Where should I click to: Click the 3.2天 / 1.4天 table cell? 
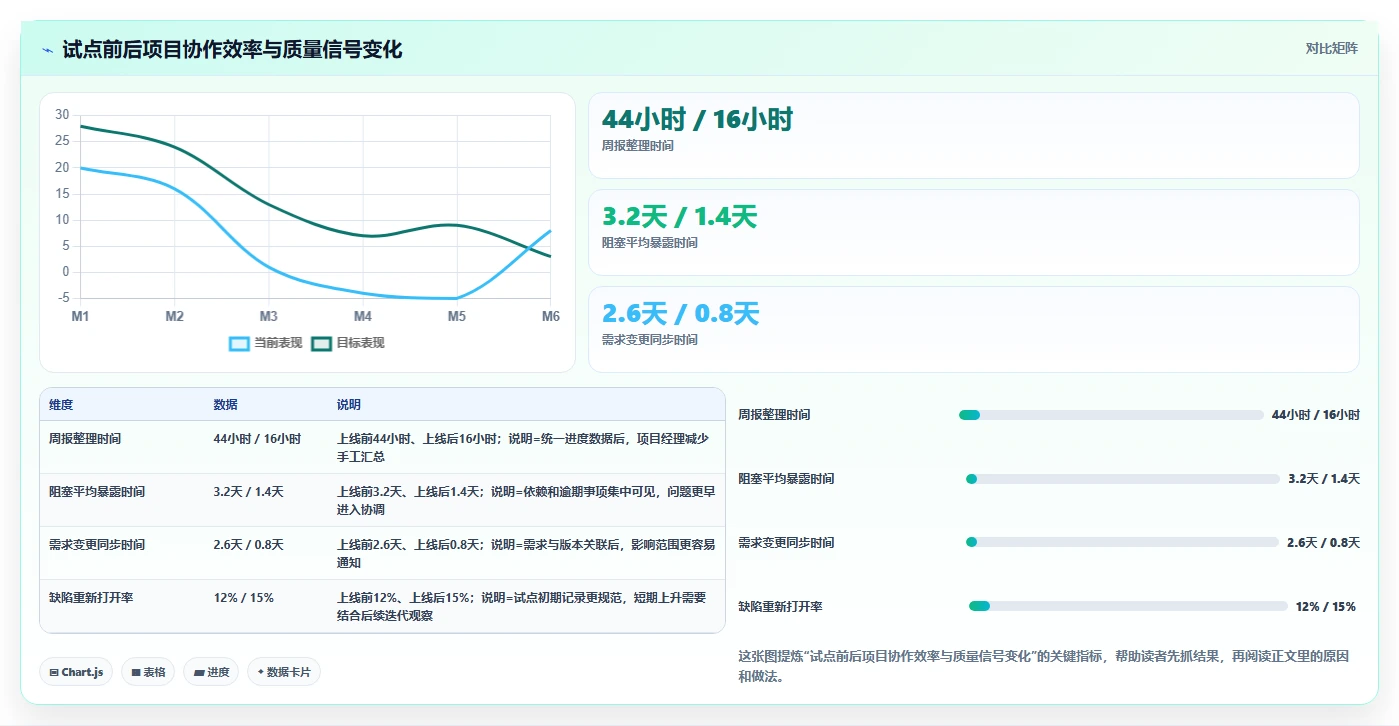[248, 492]
